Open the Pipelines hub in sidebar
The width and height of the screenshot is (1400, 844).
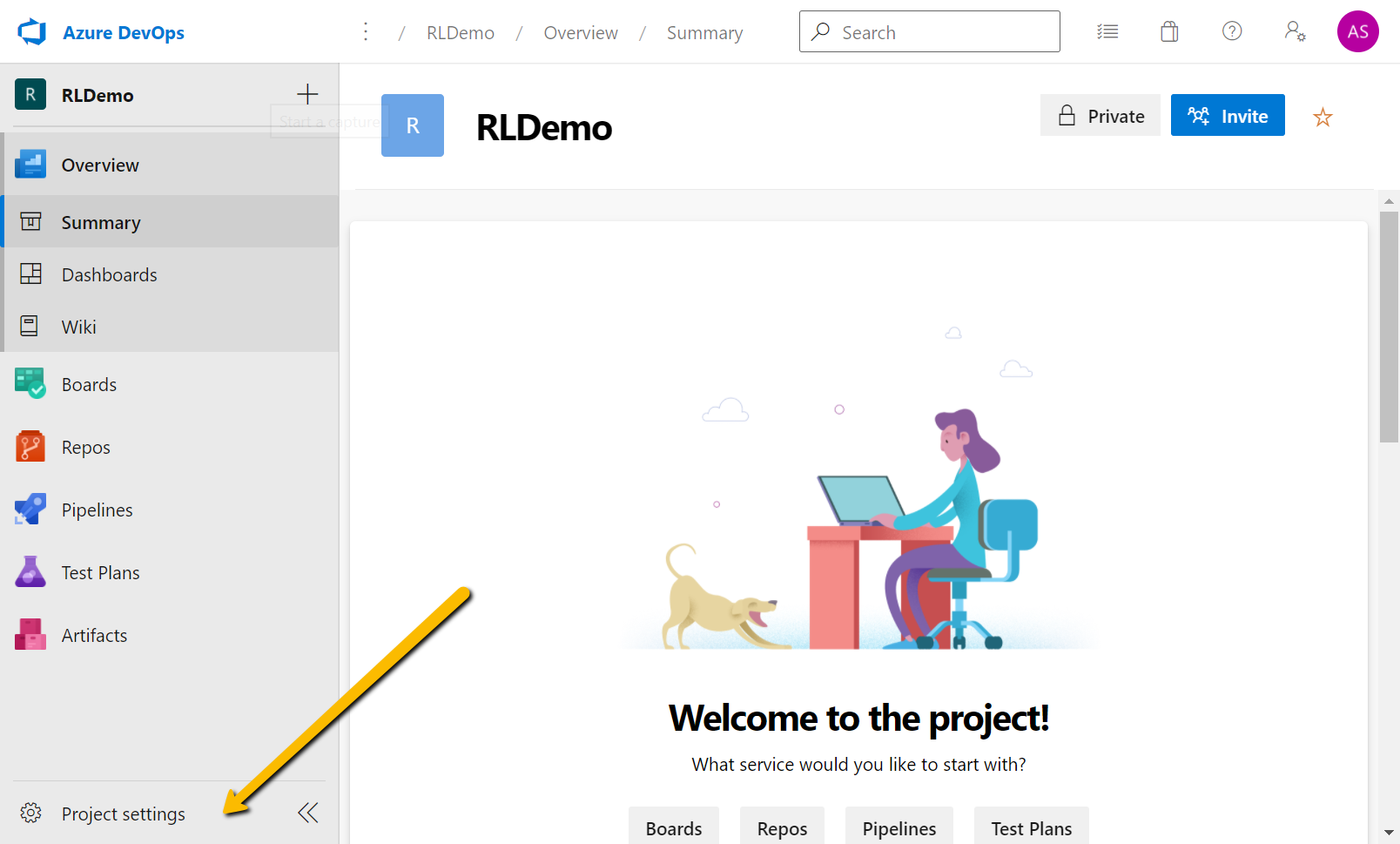(x=169, y=510)
